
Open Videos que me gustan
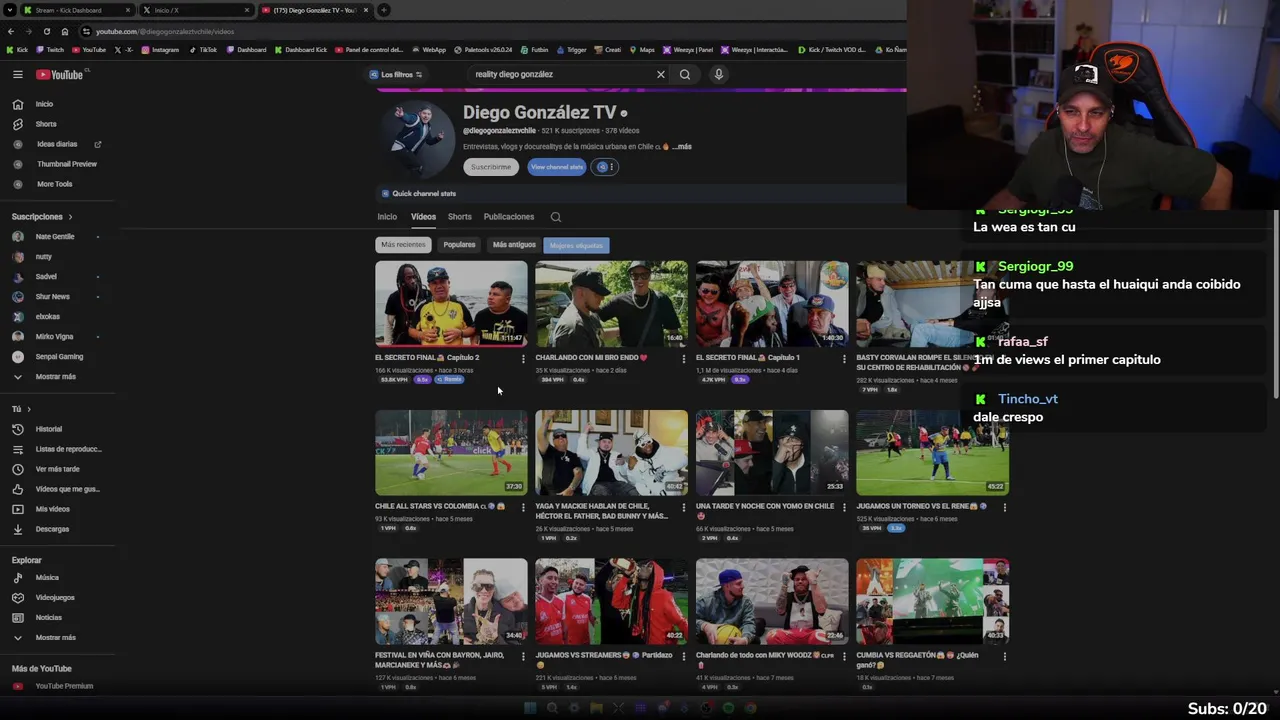click(67, 489)
